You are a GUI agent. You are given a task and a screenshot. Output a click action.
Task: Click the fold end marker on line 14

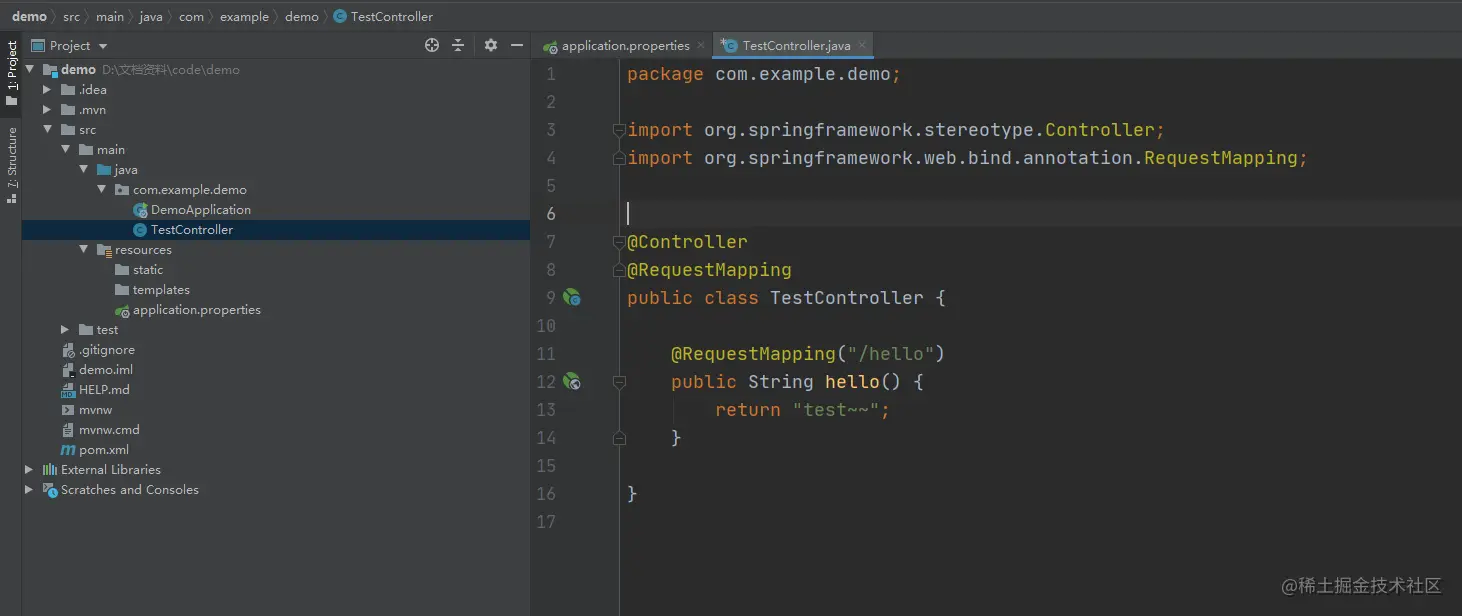(x=619, y=438)
